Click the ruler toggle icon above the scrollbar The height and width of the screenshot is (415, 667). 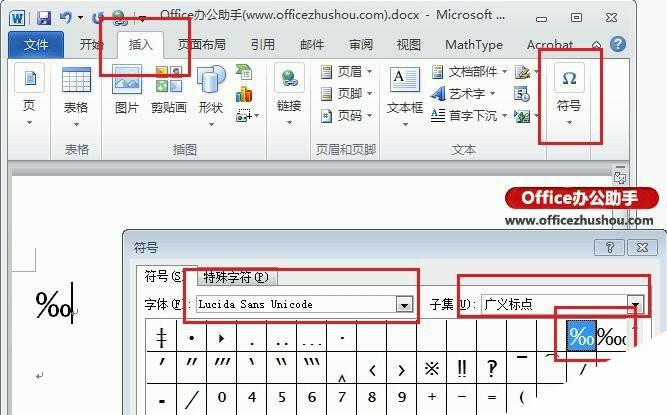620,176
